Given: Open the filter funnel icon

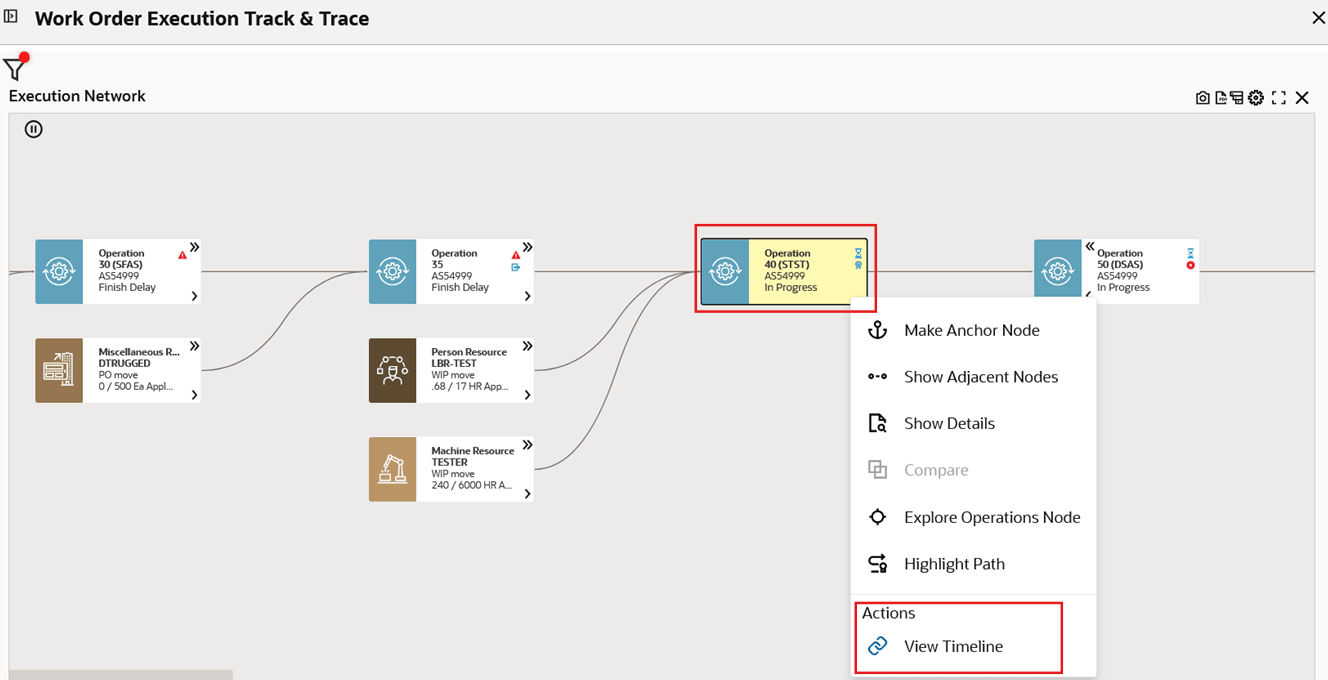Looking at the screenshot, I should tap(14, 69).
